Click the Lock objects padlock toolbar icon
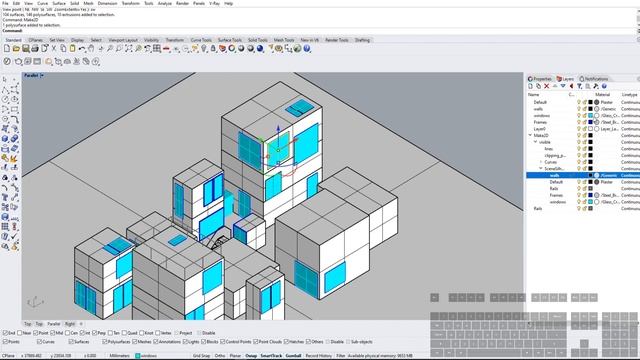The height and width of the screenshot is (360, 640). coord(213,49)
